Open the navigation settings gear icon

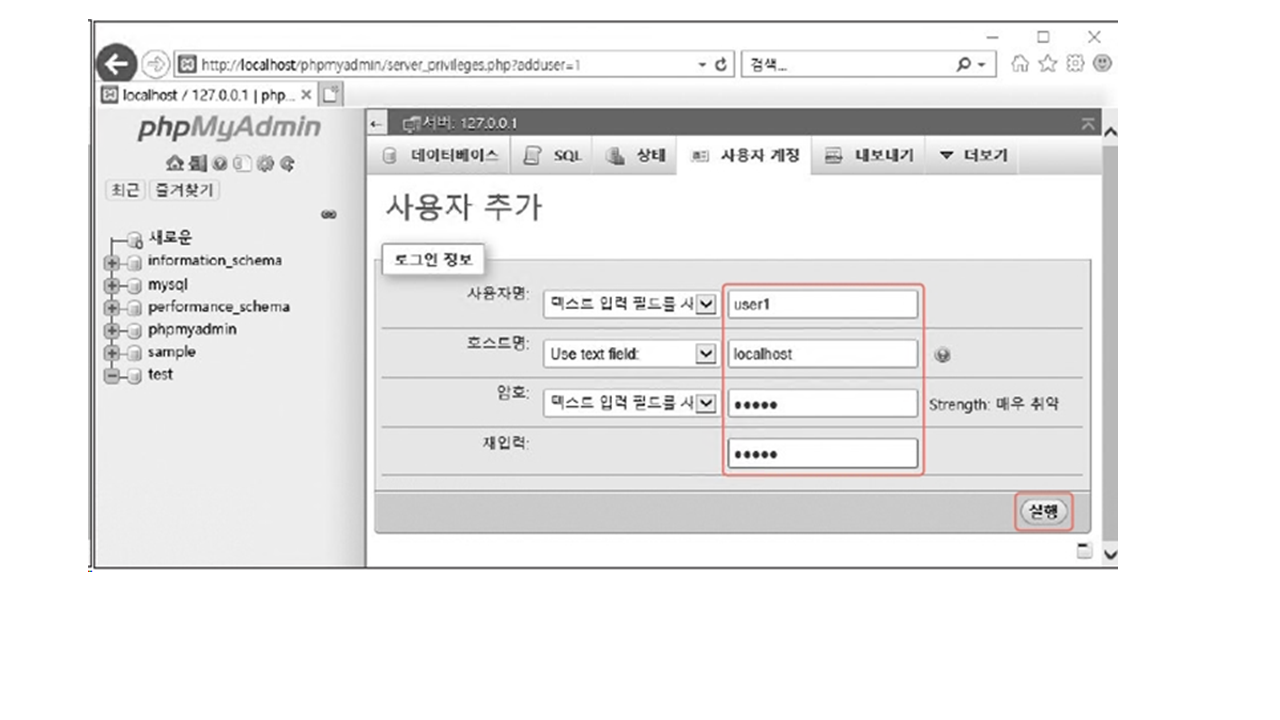pos(265,164)
